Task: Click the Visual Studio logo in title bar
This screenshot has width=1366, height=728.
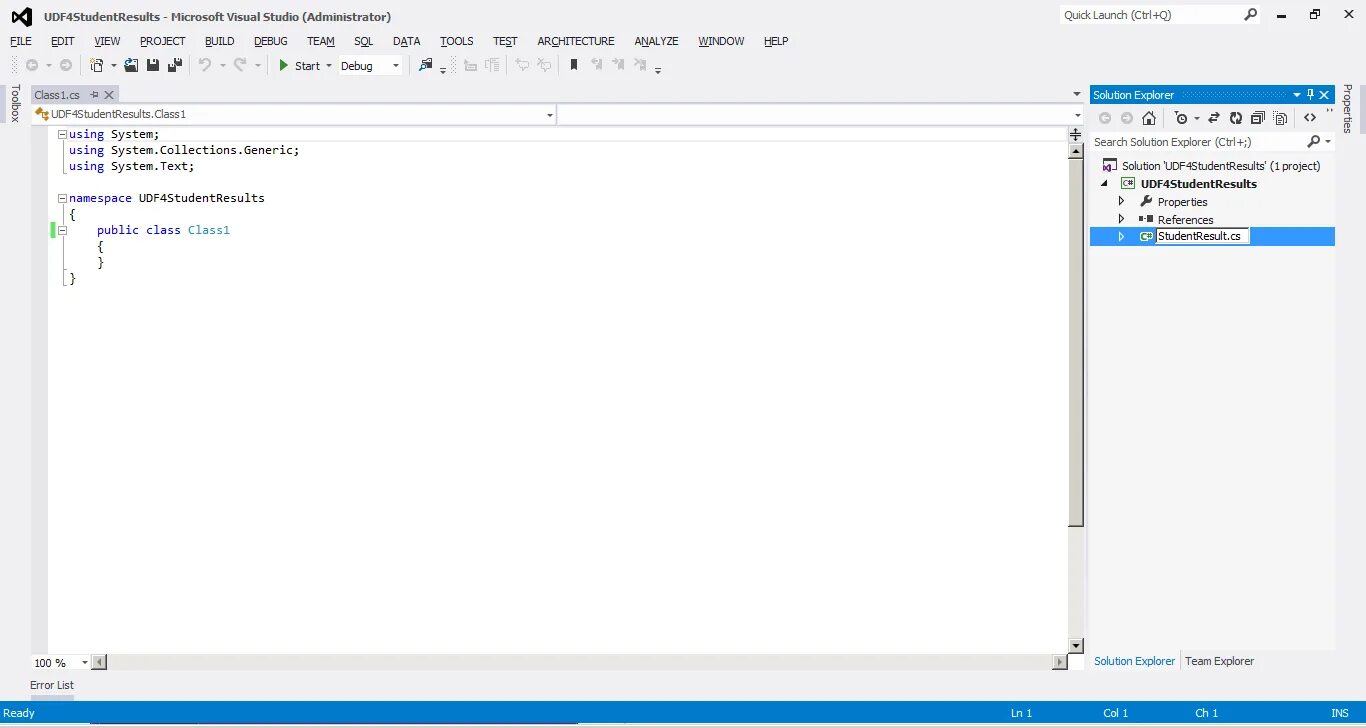Action: [x=21, y=16]
